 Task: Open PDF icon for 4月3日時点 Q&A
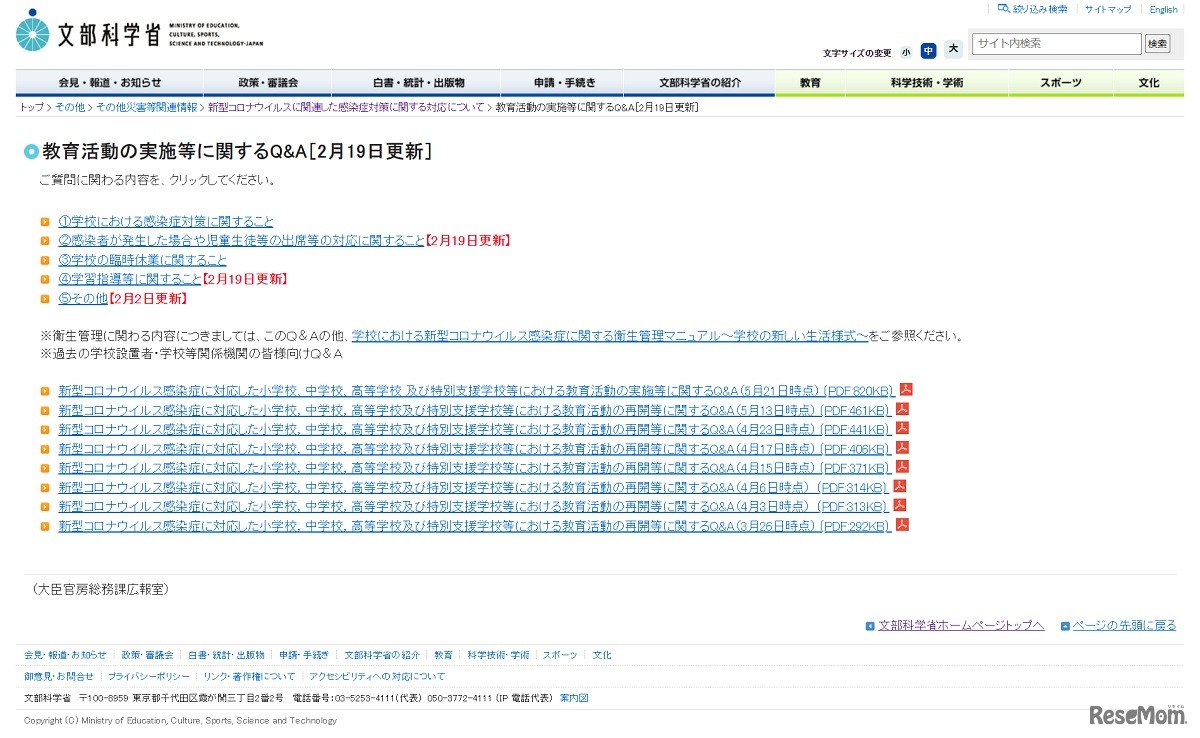point(899,505)
